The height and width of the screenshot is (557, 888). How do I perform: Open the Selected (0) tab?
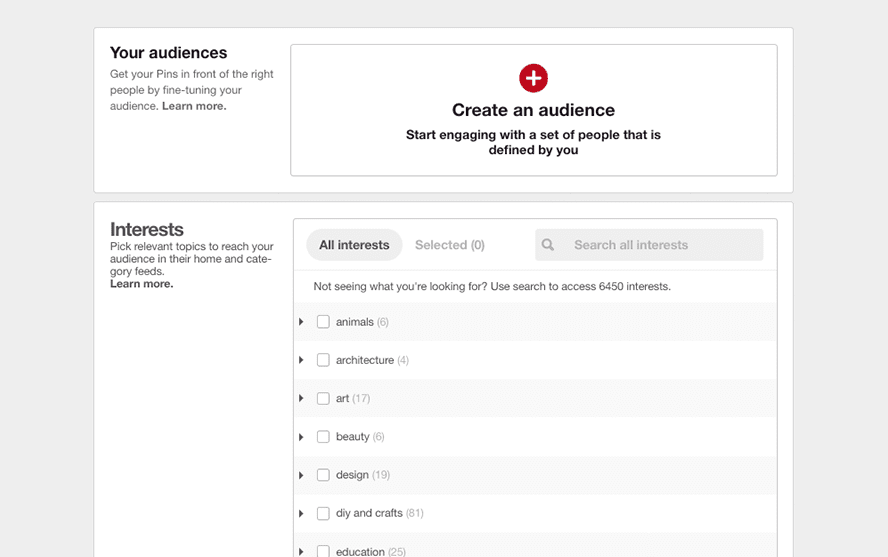click(x=450, y=245)
